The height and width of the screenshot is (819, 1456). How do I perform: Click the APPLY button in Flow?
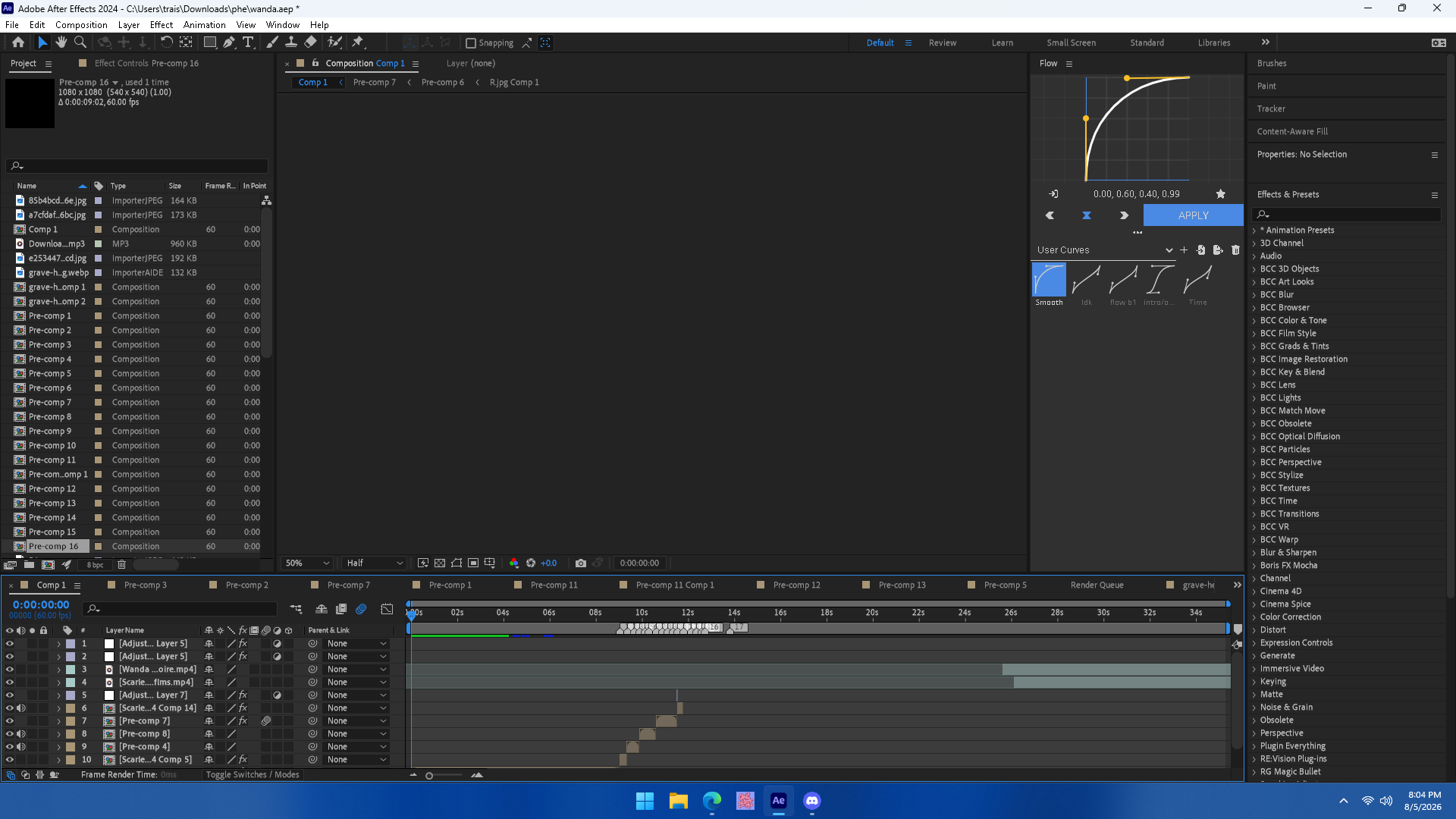(1193, 216)
